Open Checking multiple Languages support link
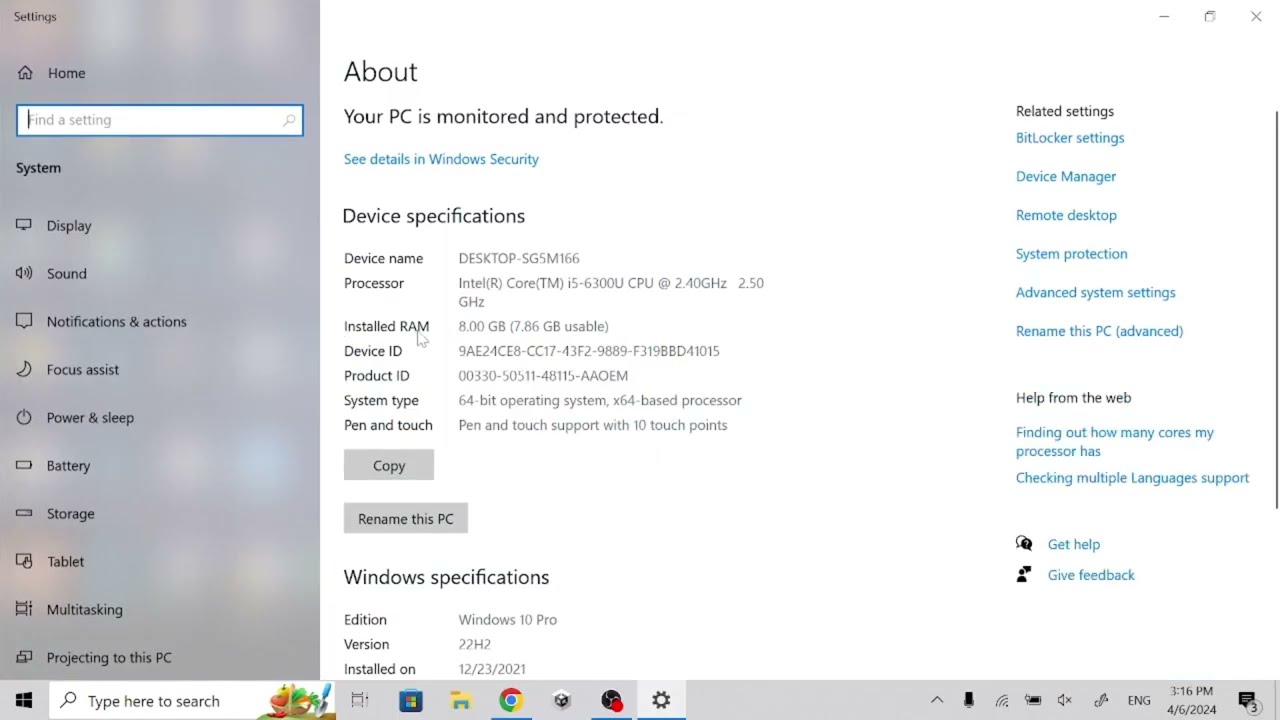This screenshot has width=1280, height=720. click(1133, 478)
